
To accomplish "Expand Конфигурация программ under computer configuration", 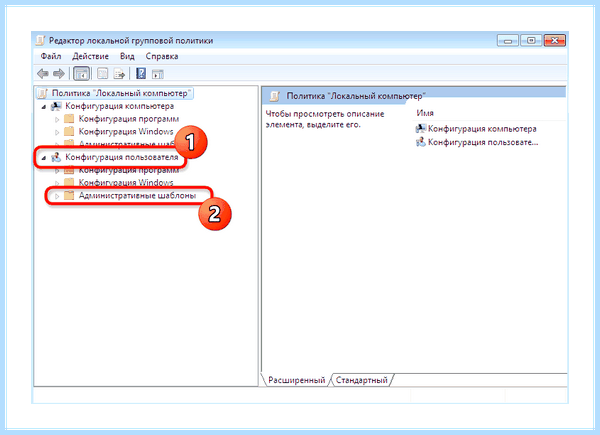I will 57,119.
